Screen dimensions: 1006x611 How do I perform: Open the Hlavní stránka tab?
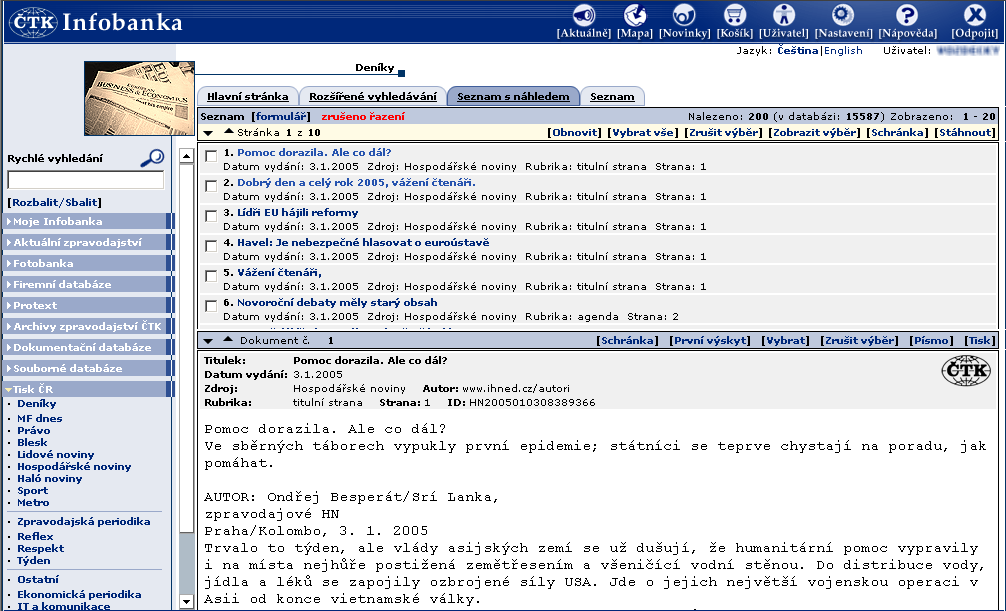pos(246,97)
